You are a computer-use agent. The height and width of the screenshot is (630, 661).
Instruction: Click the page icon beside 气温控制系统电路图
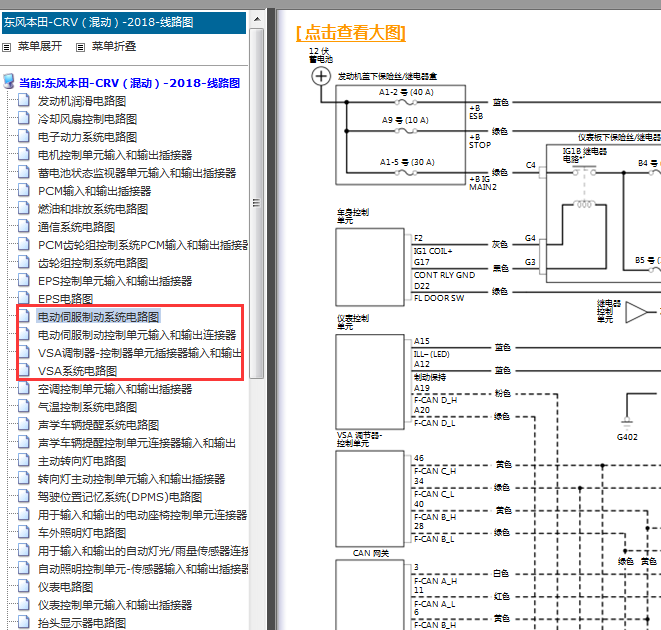pyautogui.click(x=24, y=406)
